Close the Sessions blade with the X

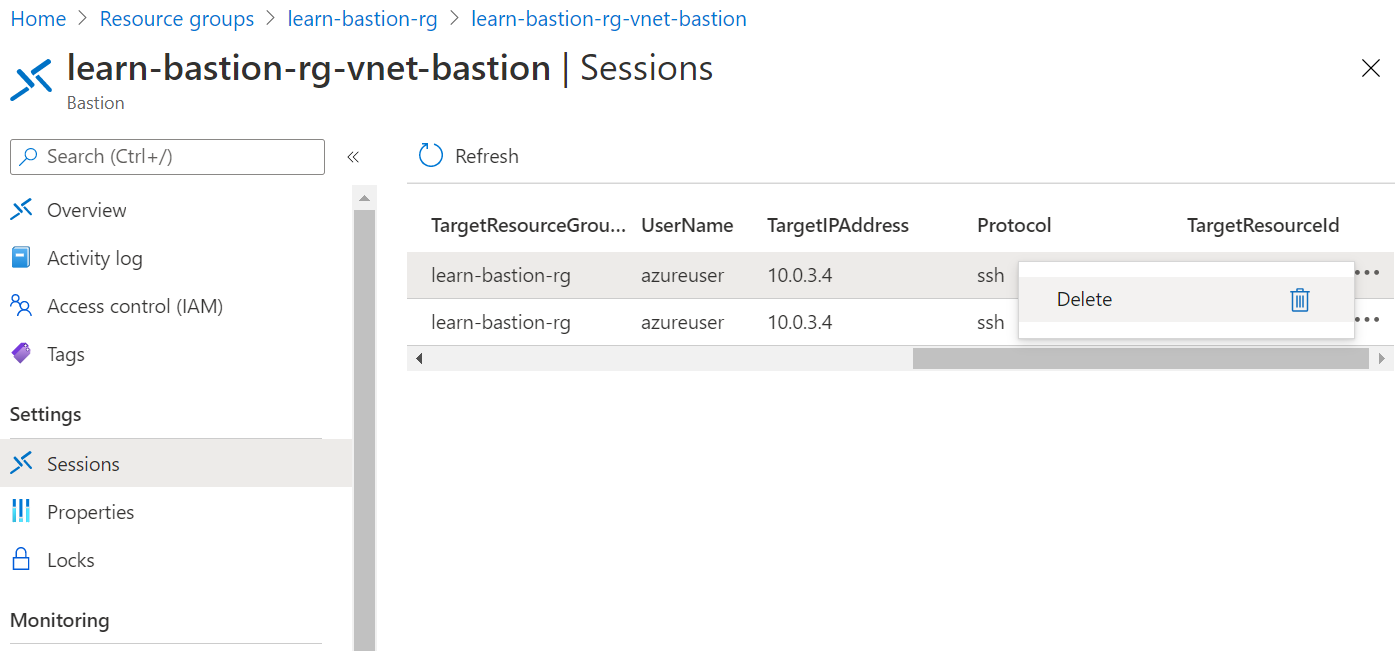(x=1371, y=68)
